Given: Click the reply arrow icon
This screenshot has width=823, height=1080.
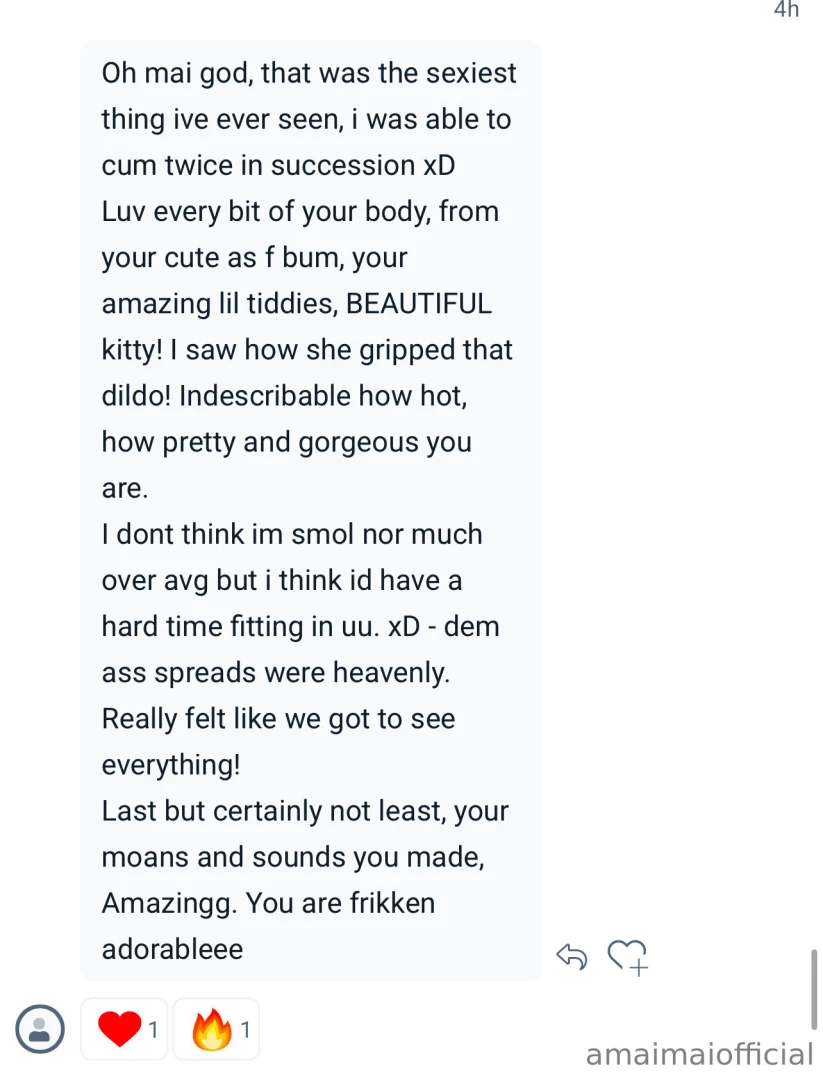Looking at the screenshot, I should coord(571,956).
